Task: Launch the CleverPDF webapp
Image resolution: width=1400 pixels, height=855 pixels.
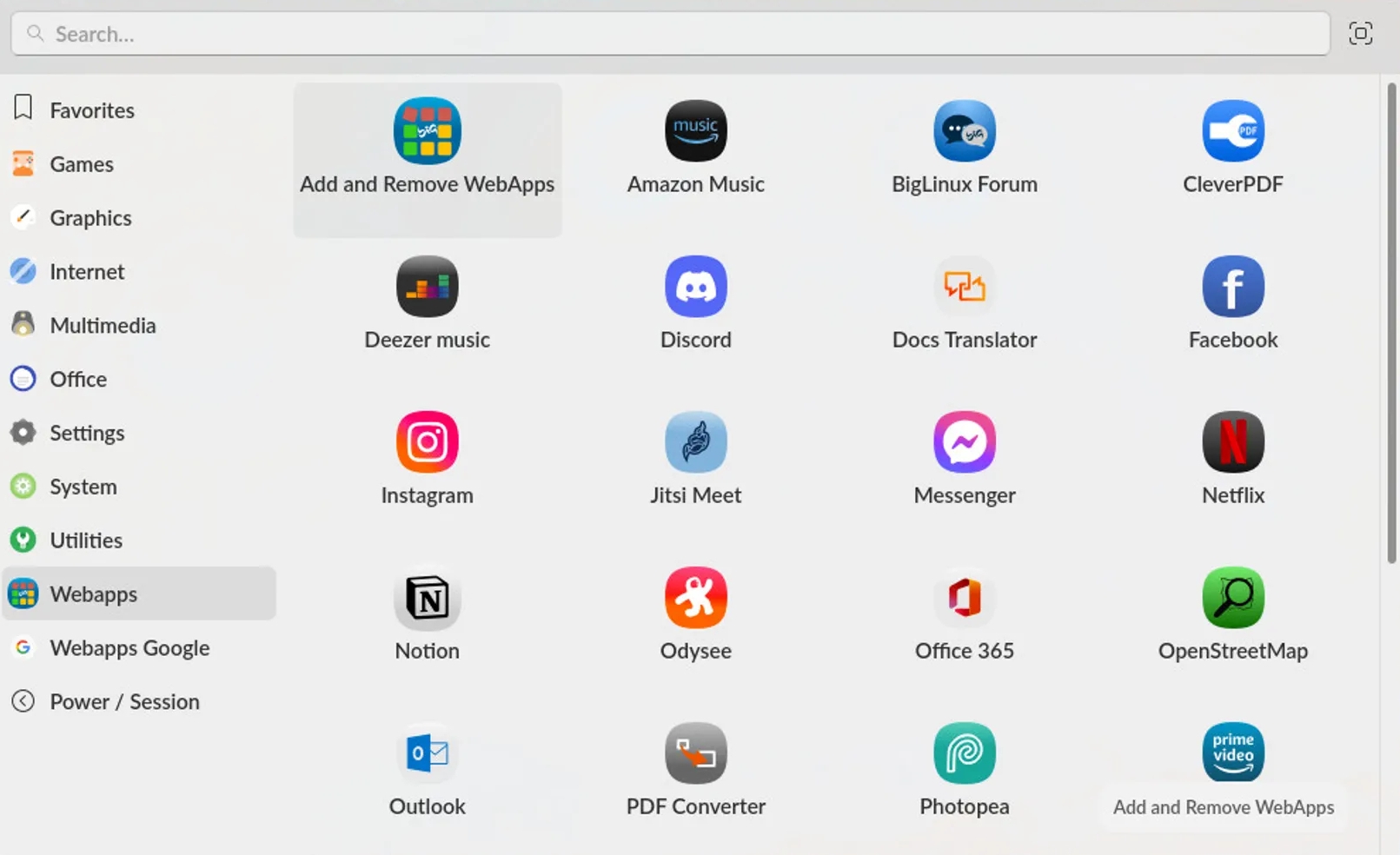Action: (x=1232, y=148)
